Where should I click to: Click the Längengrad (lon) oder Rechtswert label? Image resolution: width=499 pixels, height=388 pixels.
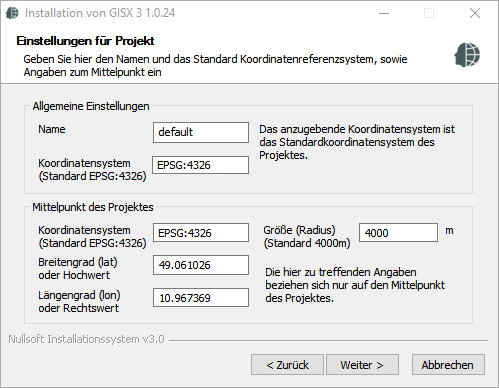point(79,301)
